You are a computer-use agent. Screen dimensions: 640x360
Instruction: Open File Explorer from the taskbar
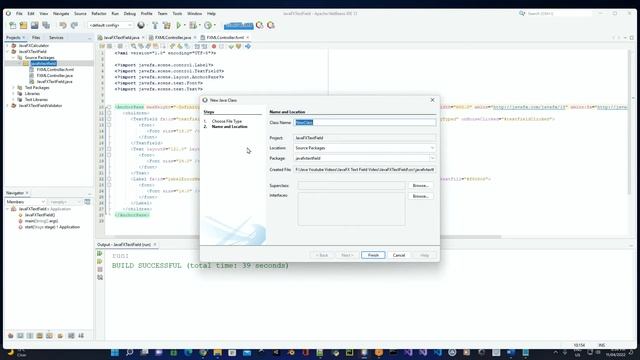pos(218,352)
